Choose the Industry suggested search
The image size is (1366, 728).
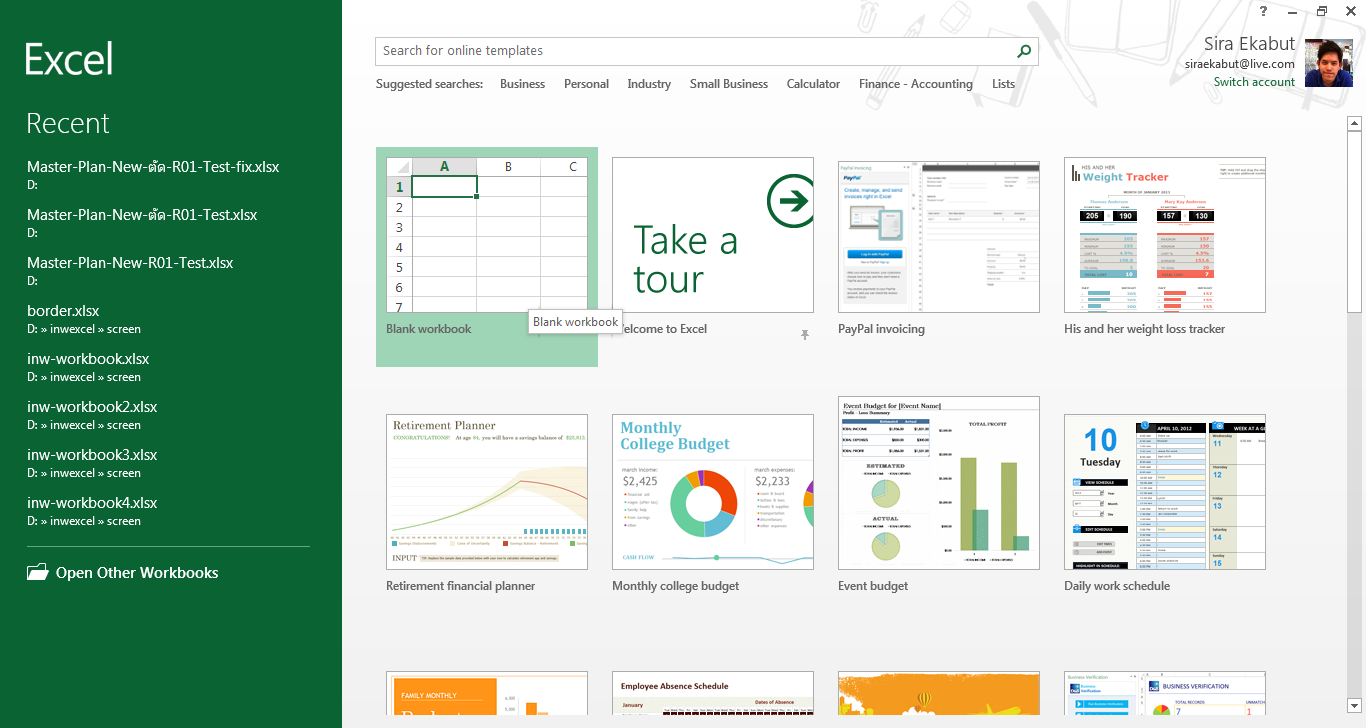(x=649, y=84)
